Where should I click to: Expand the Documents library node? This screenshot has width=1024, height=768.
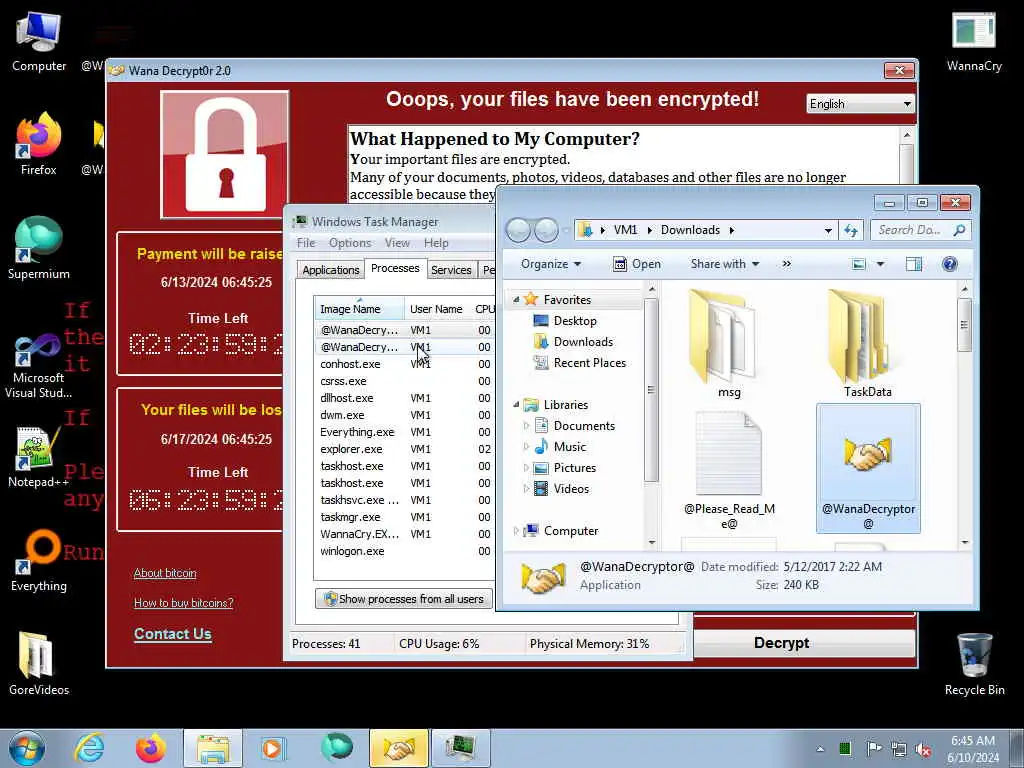(x=526, y=426)
